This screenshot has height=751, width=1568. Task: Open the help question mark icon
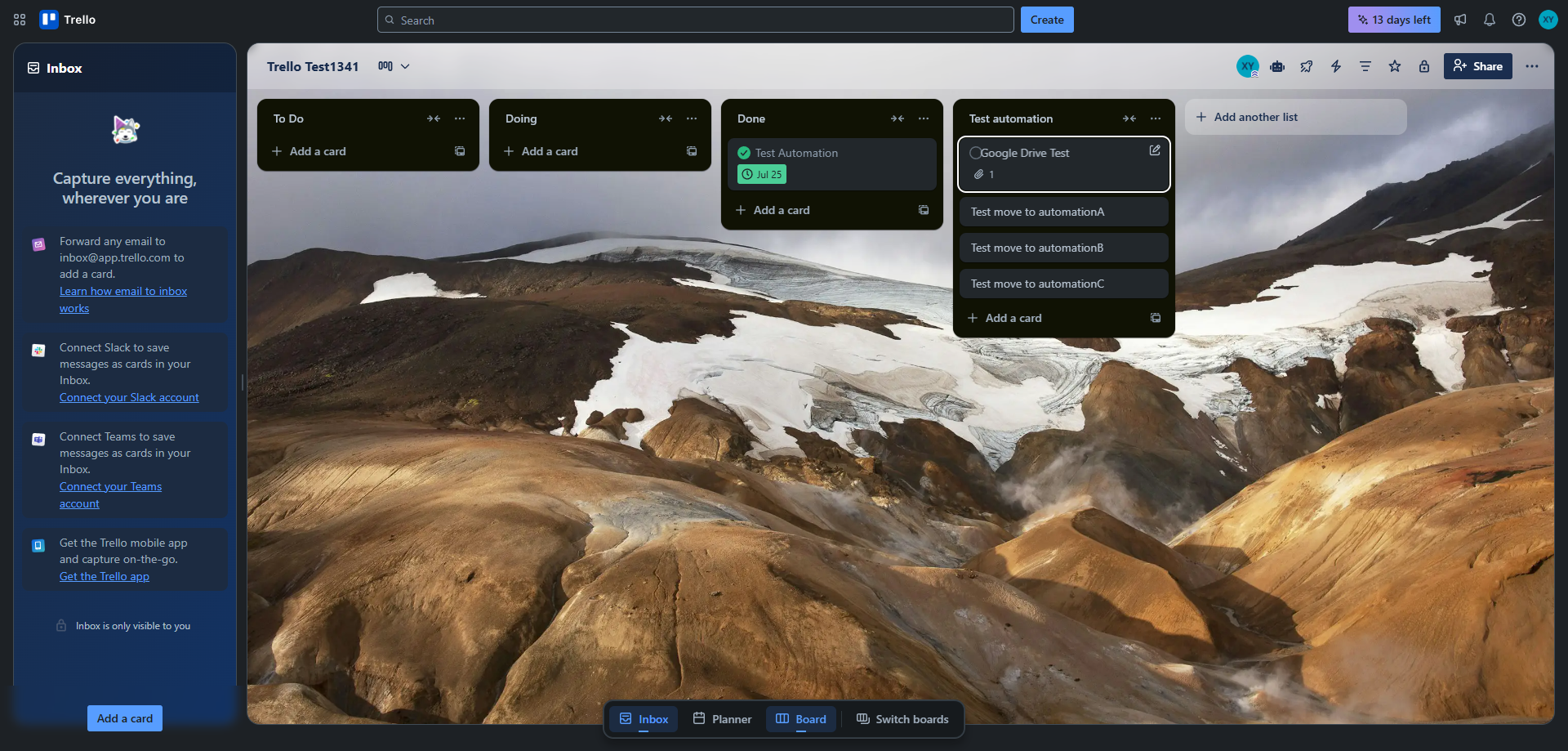point(1519,20)
